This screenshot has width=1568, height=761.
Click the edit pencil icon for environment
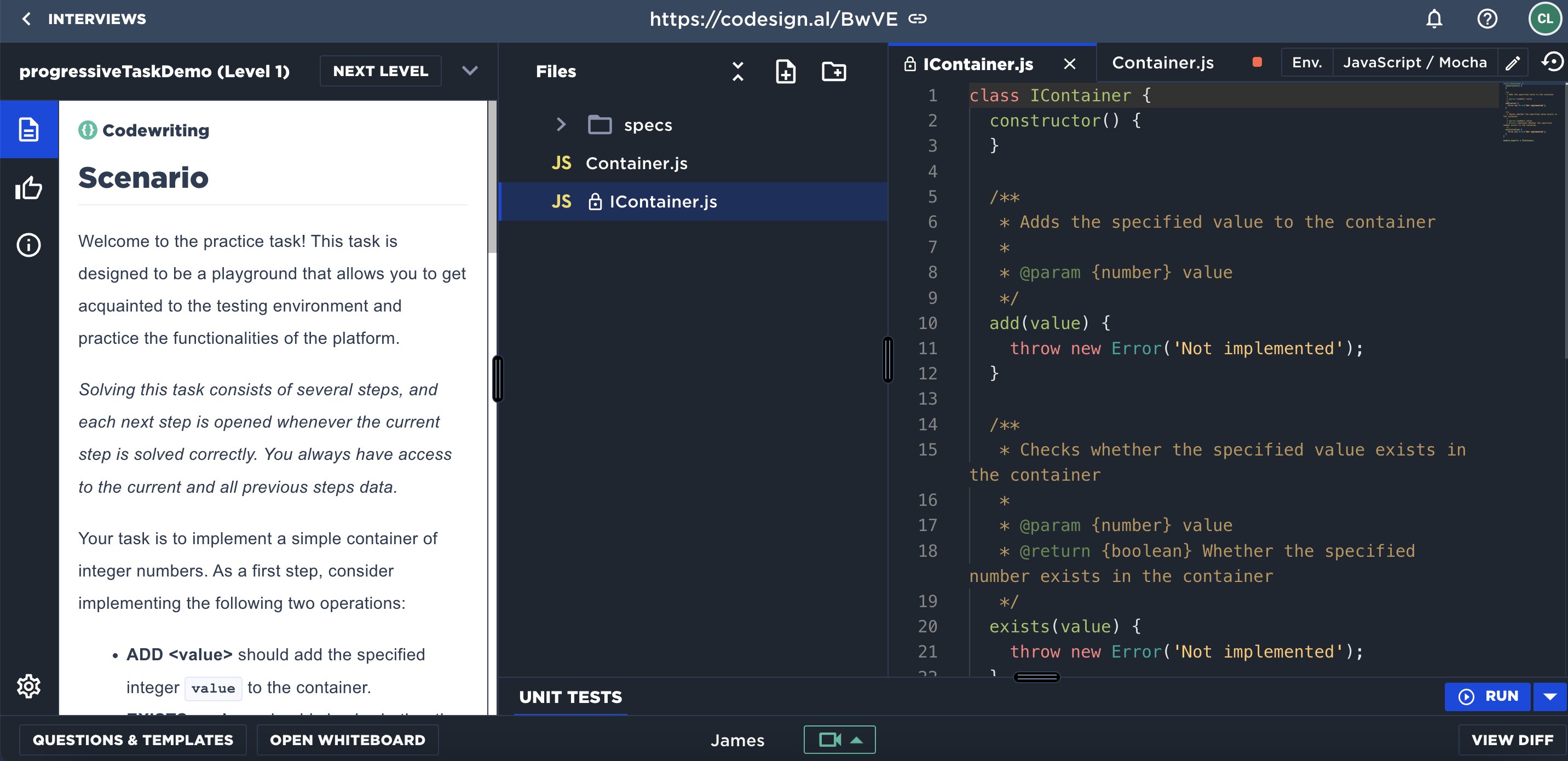1513,63
